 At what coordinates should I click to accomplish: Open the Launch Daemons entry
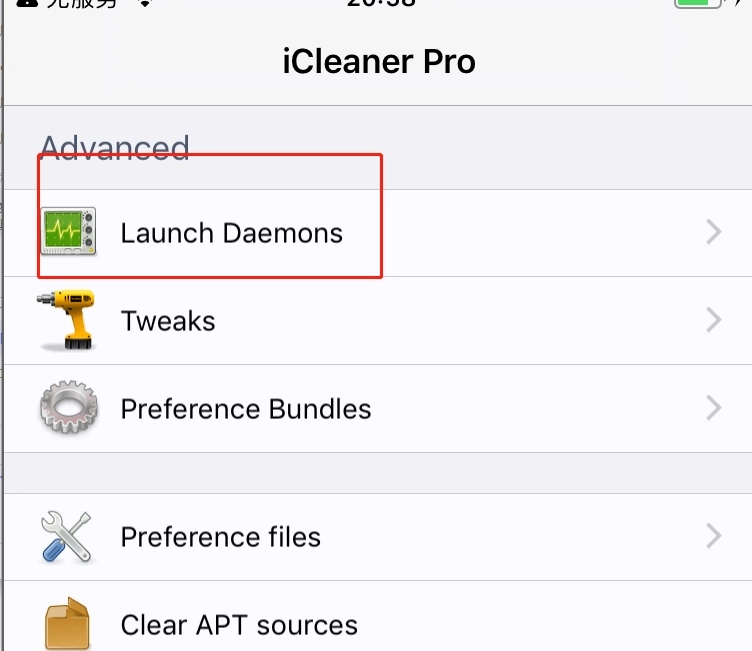click(x=378, y=233)
